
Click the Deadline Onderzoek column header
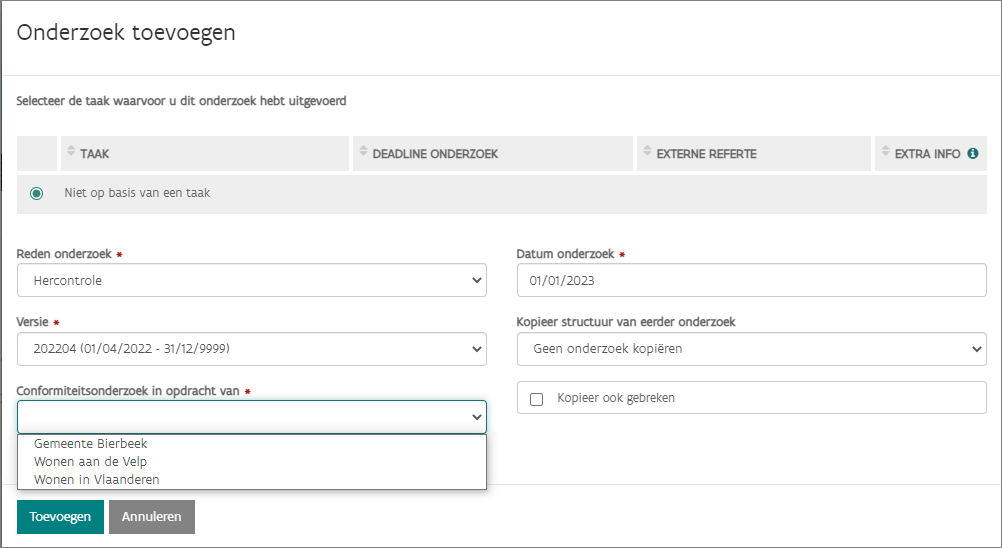[x=435, y=154]
